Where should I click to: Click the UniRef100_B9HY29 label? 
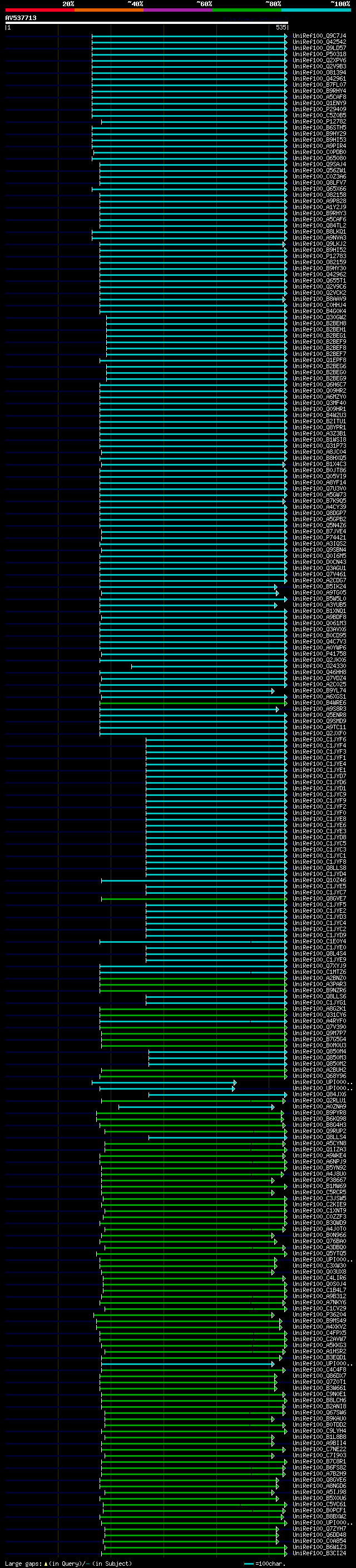coord(319,134)
